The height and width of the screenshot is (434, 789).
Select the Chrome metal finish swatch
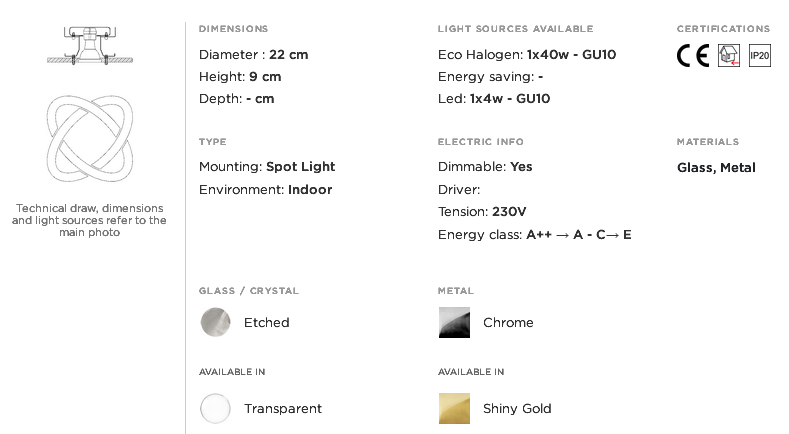(454, 322)
